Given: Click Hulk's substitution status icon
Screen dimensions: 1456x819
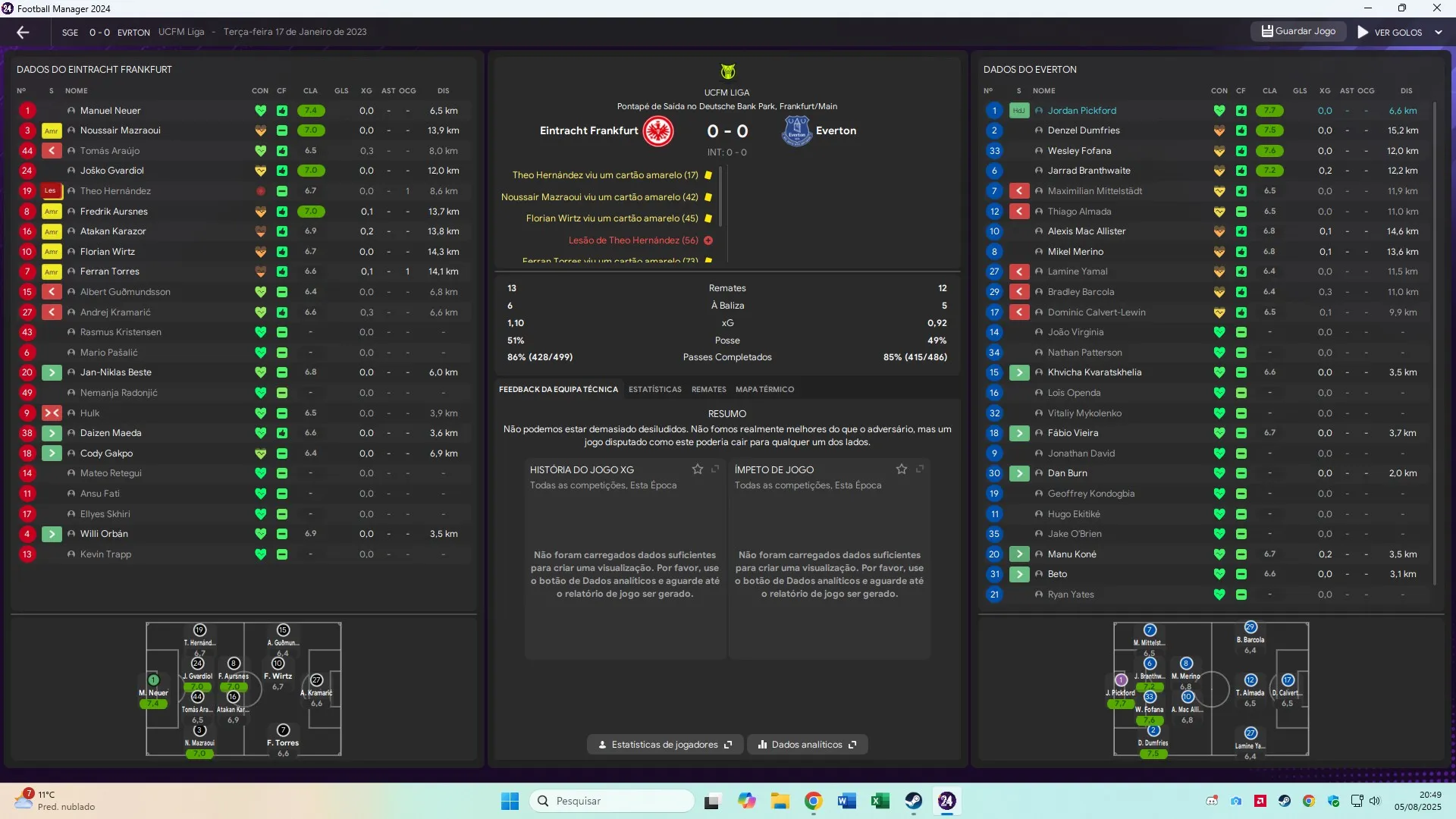Looking at the screenshot, I should [x=51, y=413].
